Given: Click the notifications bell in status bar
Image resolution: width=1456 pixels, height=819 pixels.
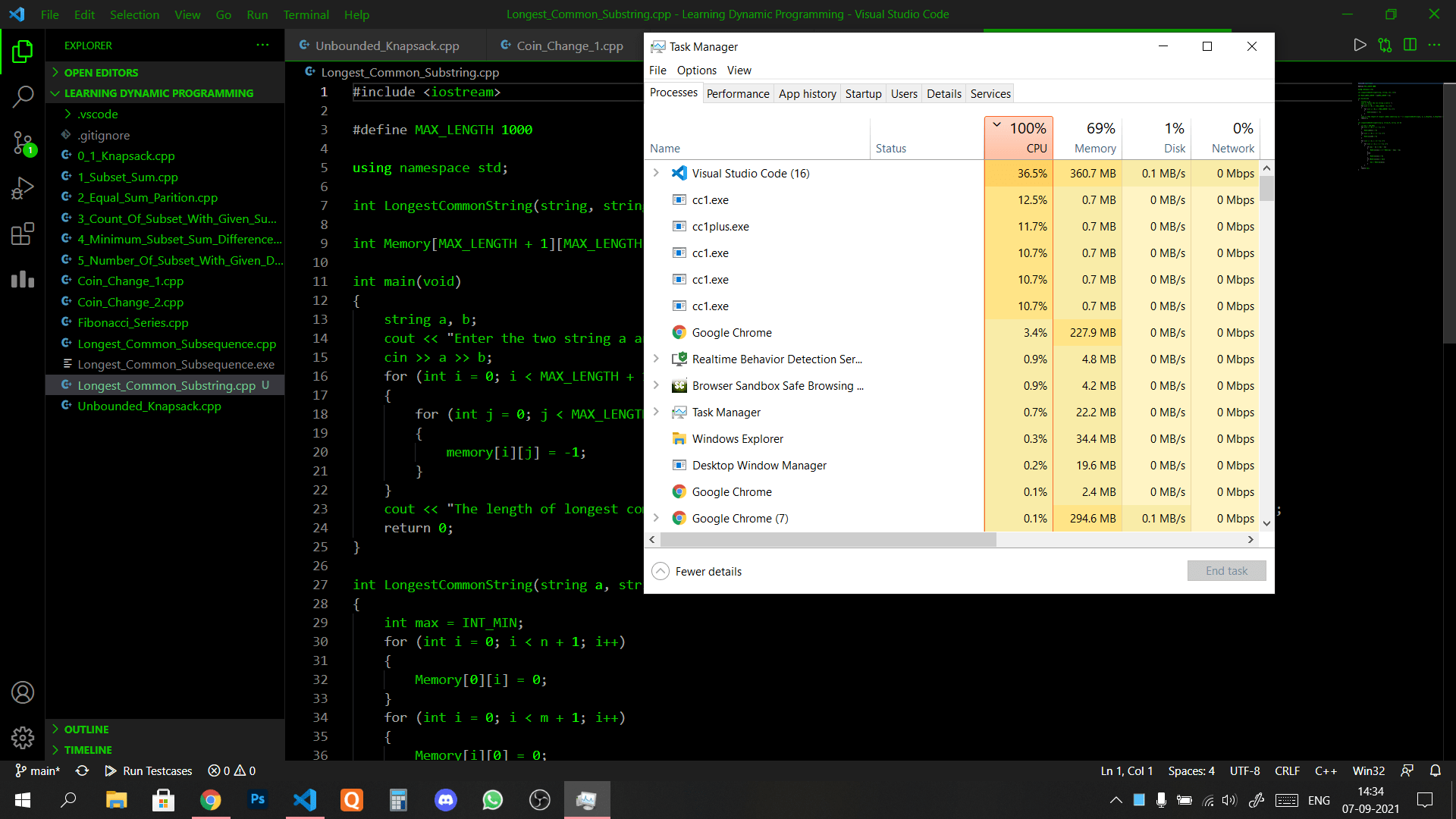Looking at the screenshot, I should tap(1435, 770).
